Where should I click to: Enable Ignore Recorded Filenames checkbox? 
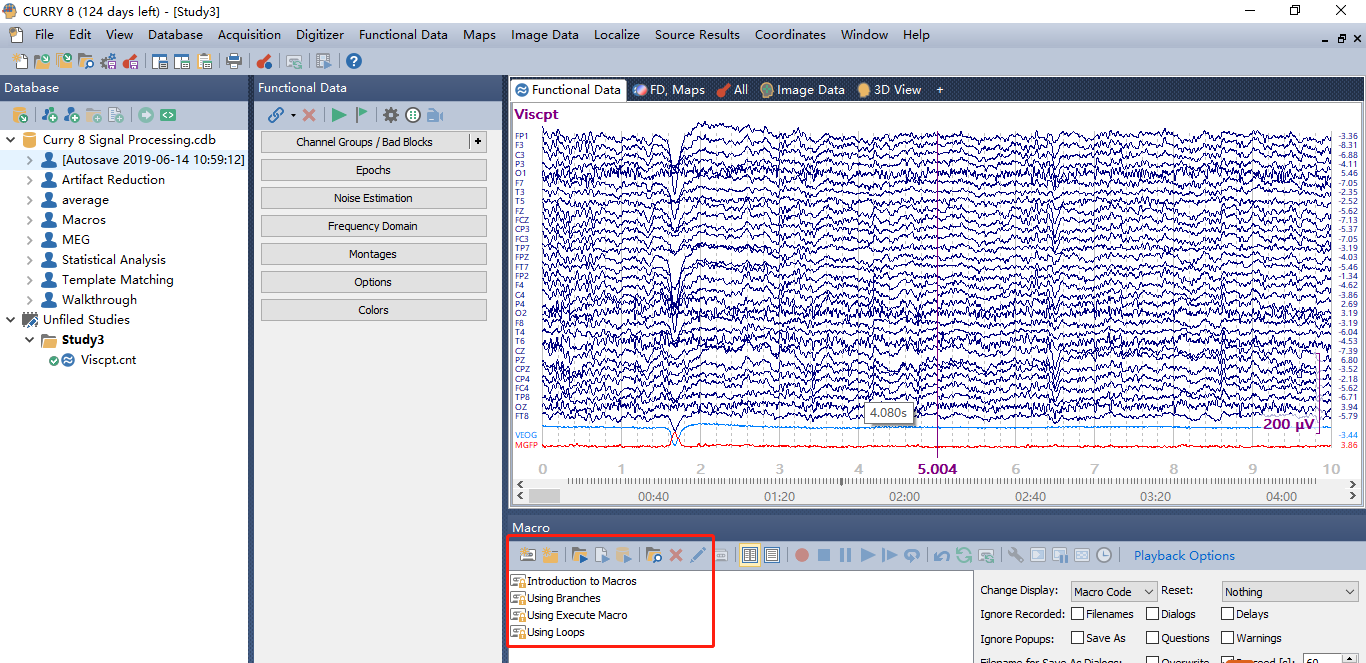(1078, 614)
